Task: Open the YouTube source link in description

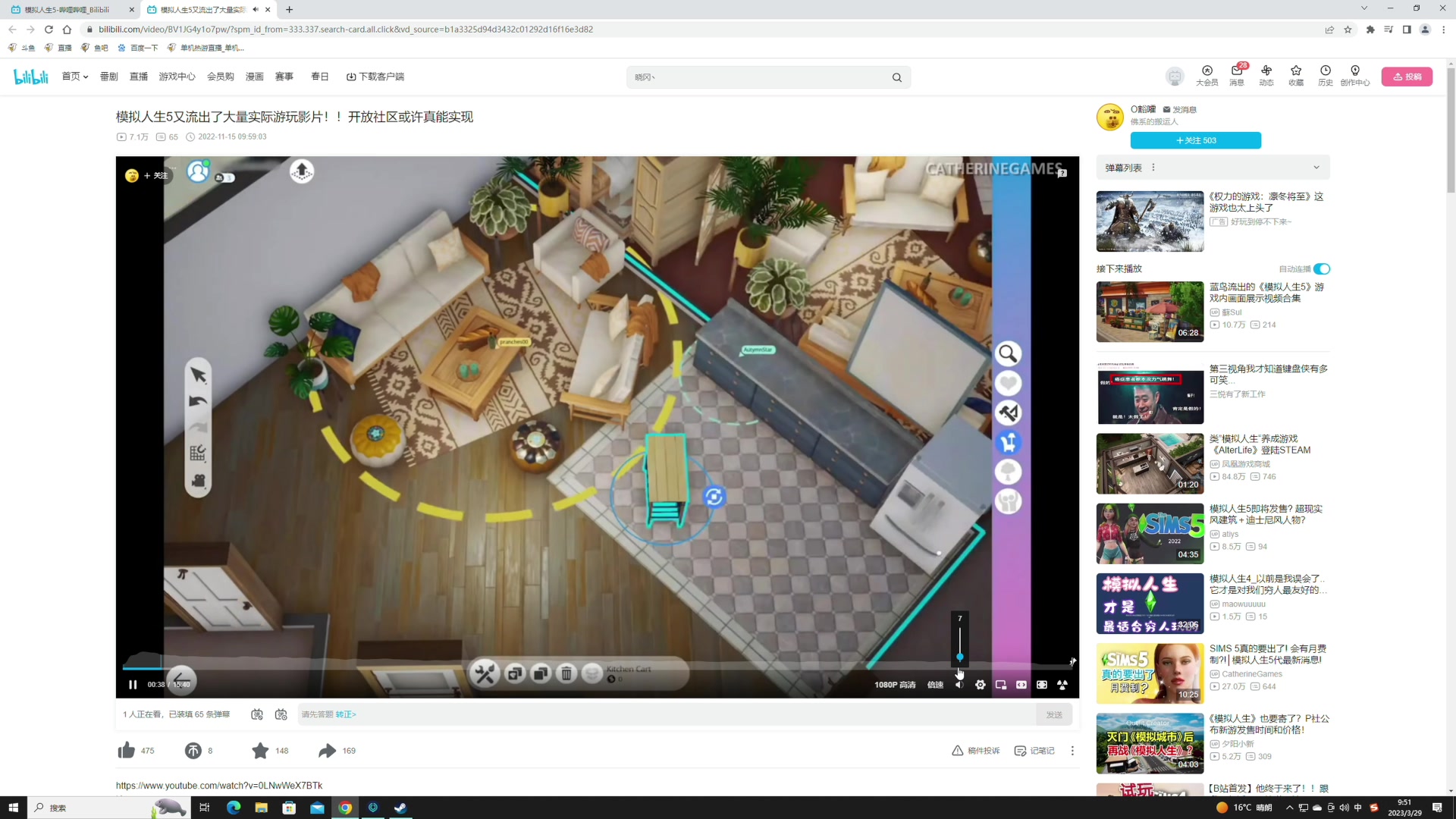Action: [219, 786]
